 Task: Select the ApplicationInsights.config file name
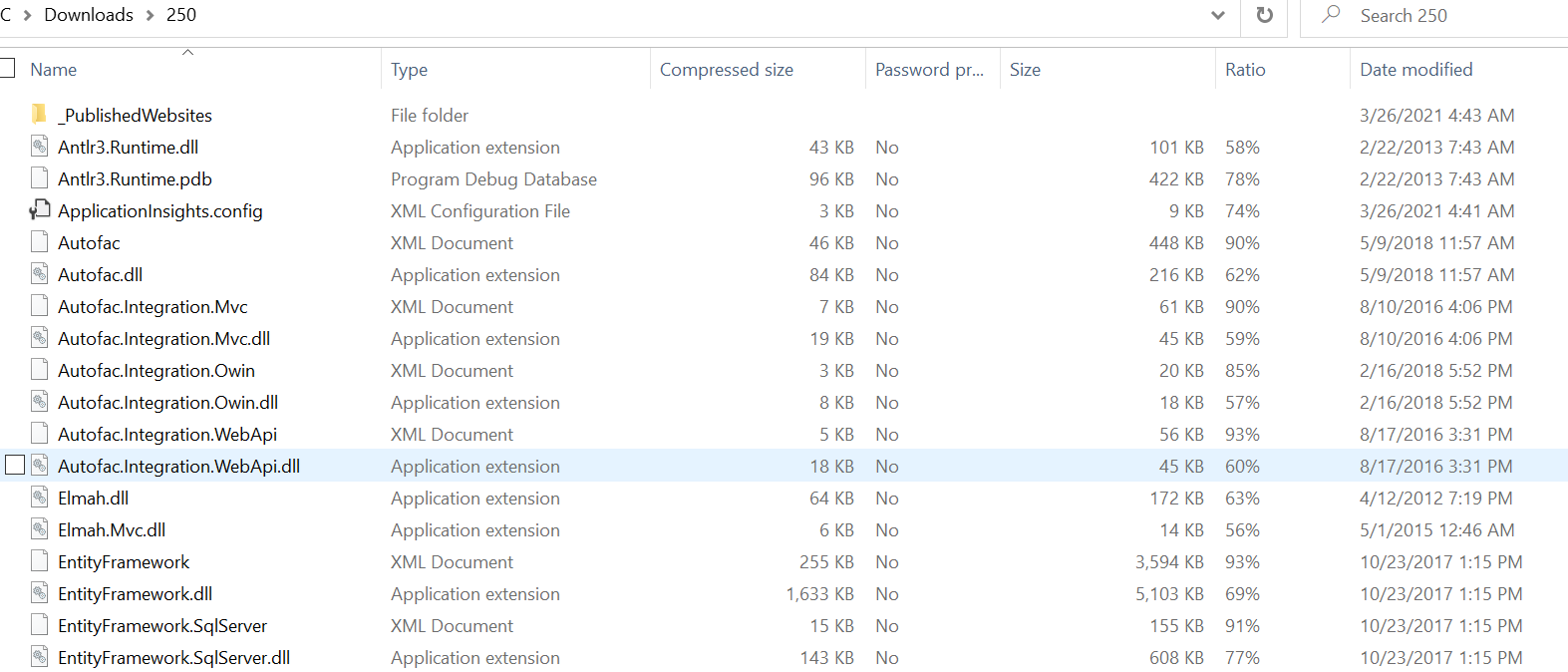click(160, 211)
